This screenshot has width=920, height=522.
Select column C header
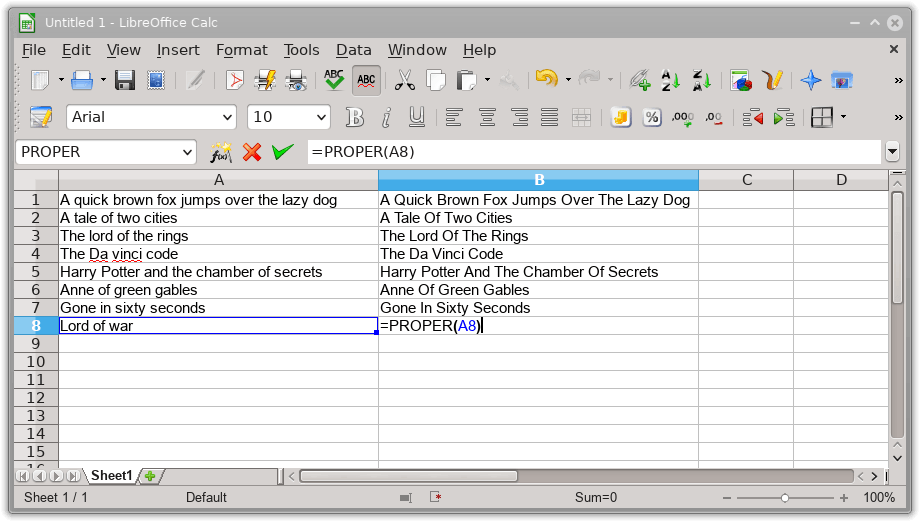click(746, 180)
